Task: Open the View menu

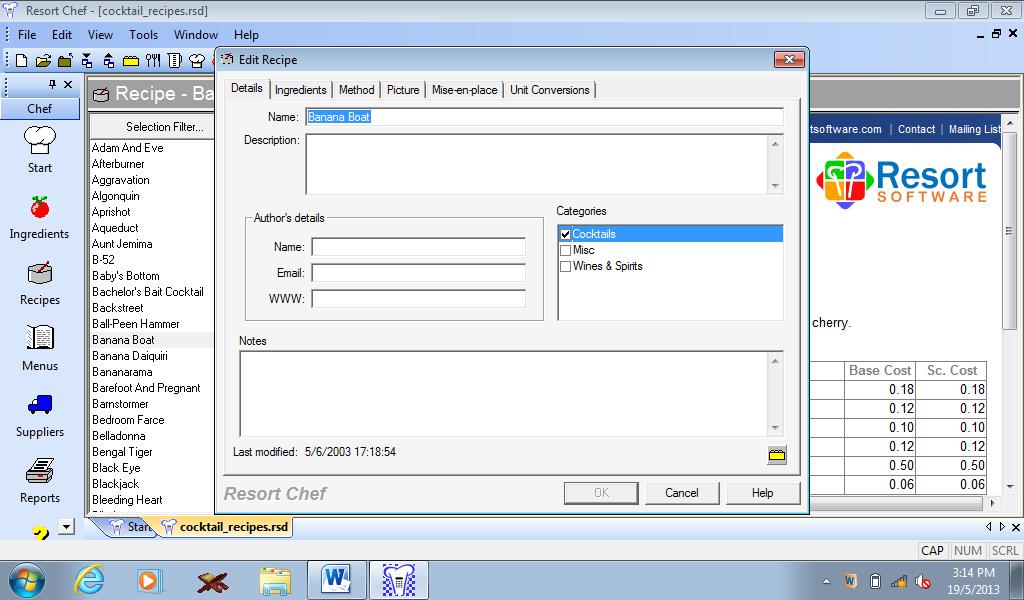Action: coord(101,35)
